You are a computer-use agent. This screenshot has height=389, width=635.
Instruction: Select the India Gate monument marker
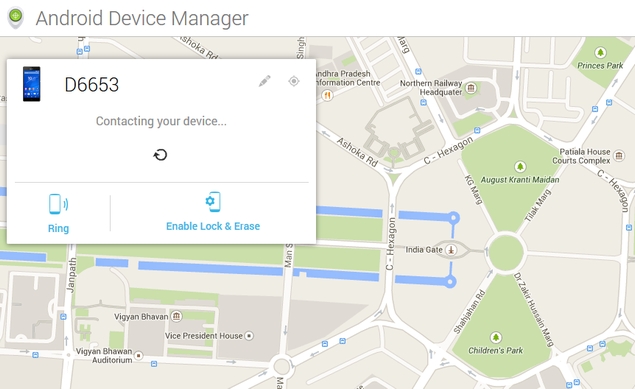[452, 250]
